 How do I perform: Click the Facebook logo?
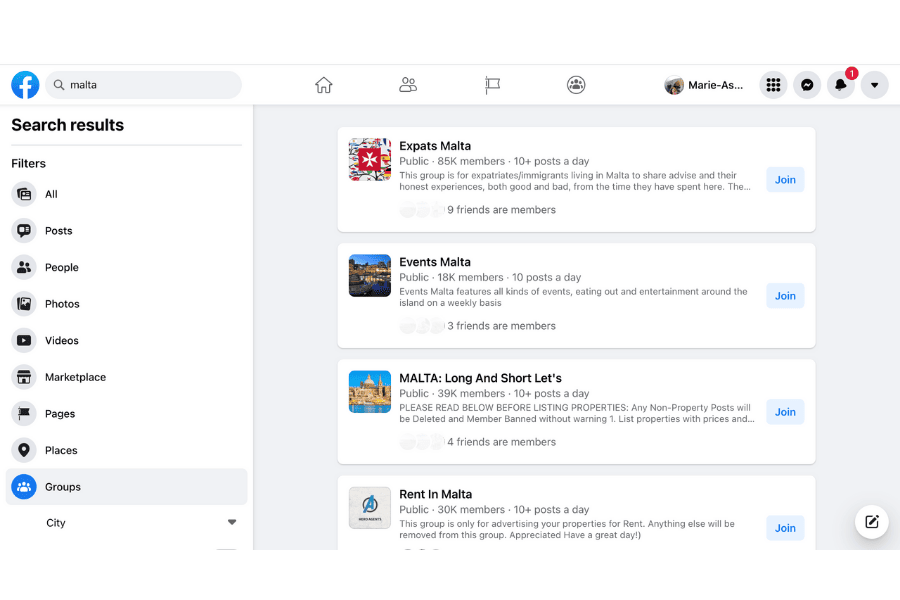coord(25,85)
